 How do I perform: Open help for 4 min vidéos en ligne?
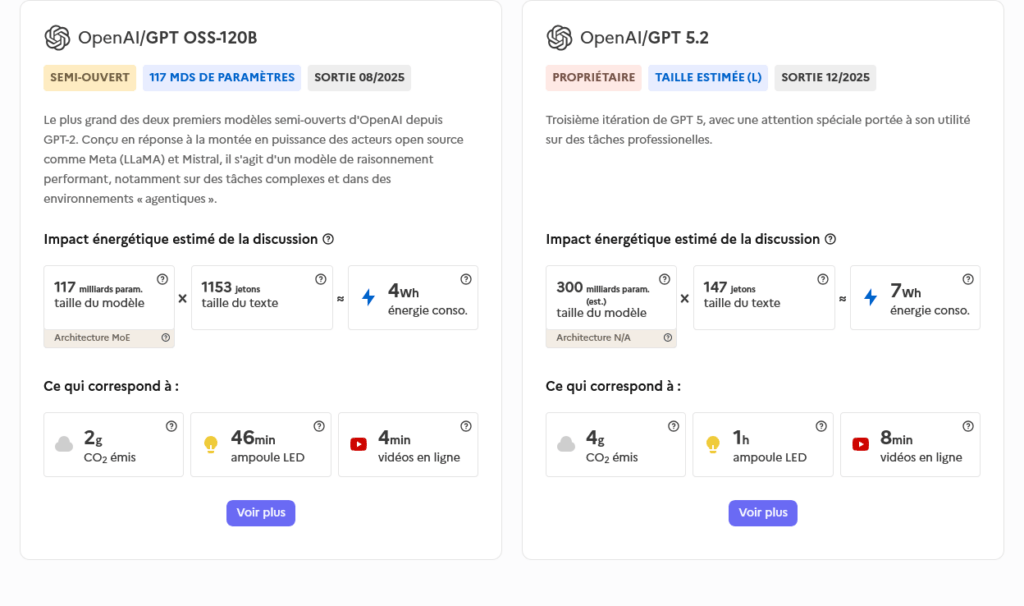[466, 426]
